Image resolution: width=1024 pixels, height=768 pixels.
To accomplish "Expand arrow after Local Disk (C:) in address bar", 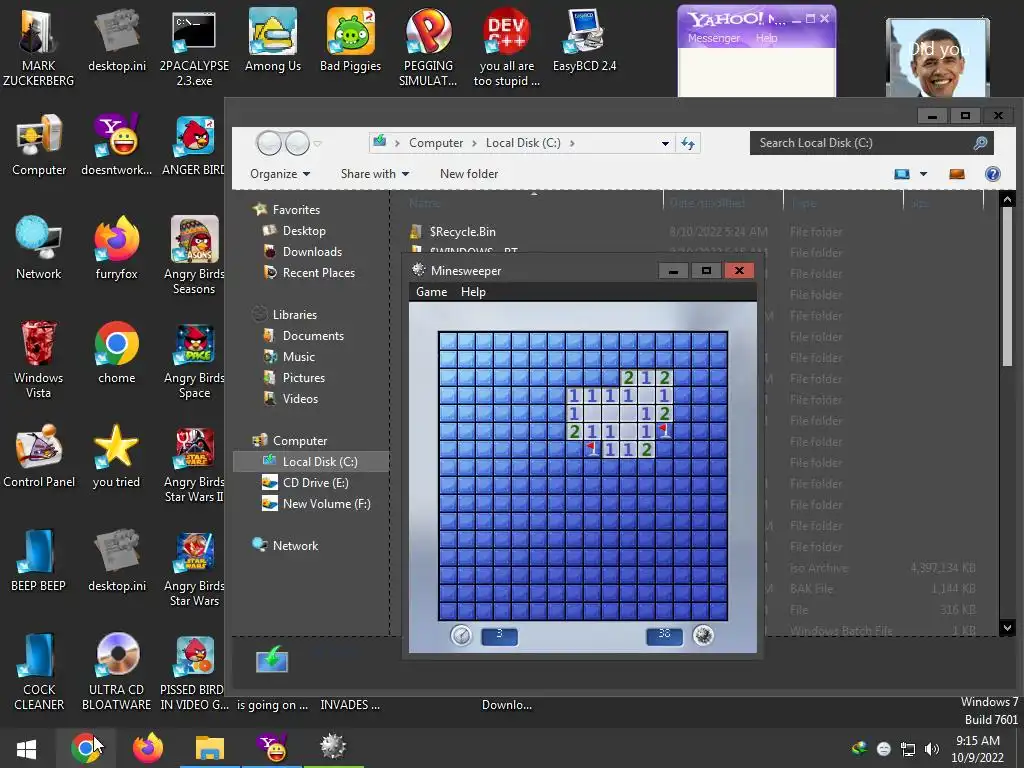I will coord(571,143).
